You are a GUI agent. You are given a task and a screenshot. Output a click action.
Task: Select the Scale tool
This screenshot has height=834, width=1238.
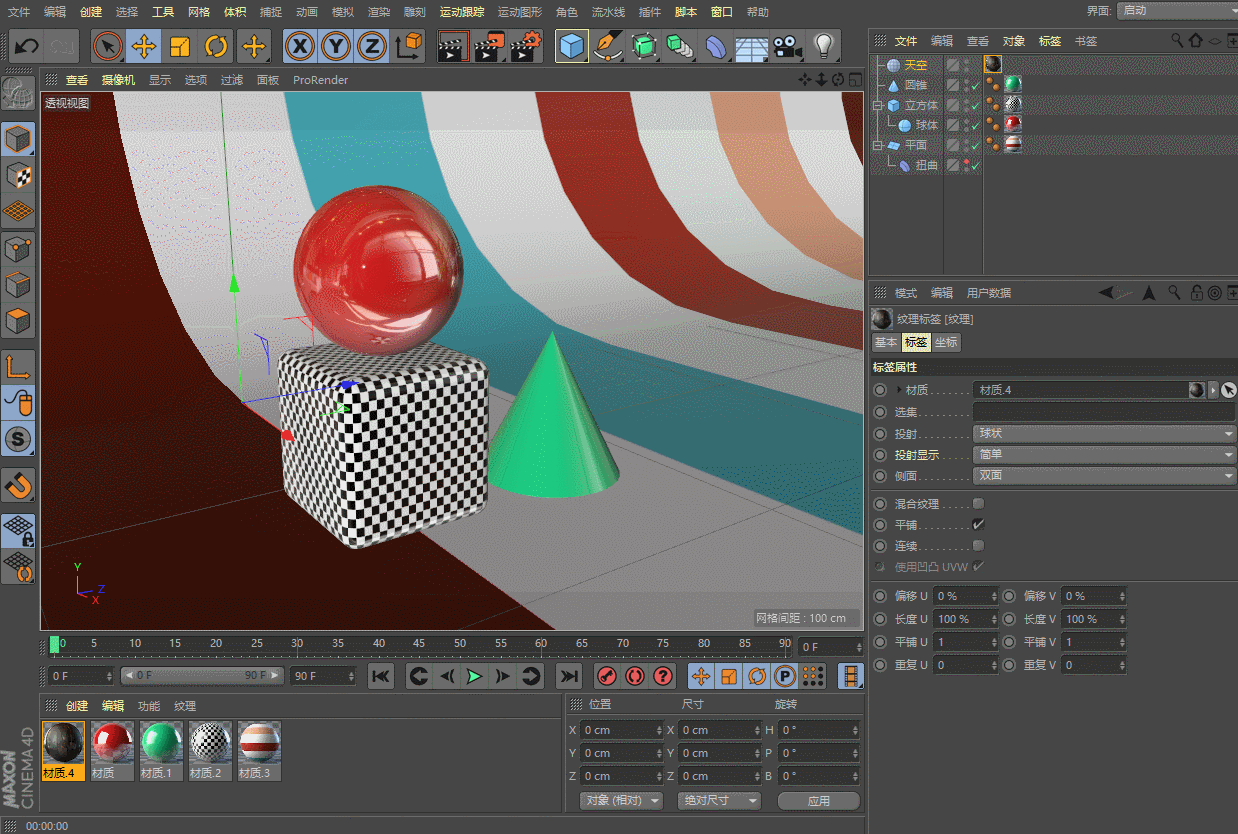click(180, 46)
